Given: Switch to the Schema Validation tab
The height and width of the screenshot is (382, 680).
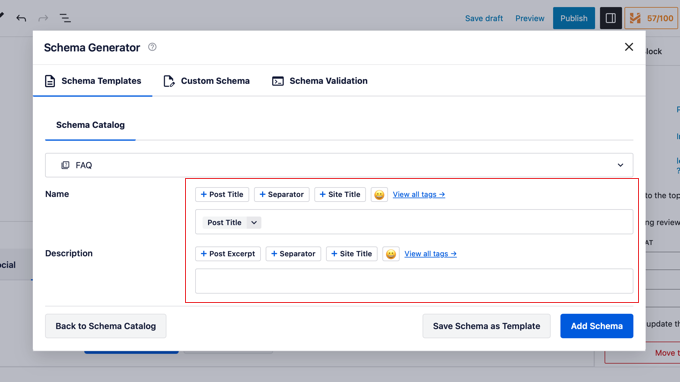Looking at the screenshot, I should coord(320,81).
